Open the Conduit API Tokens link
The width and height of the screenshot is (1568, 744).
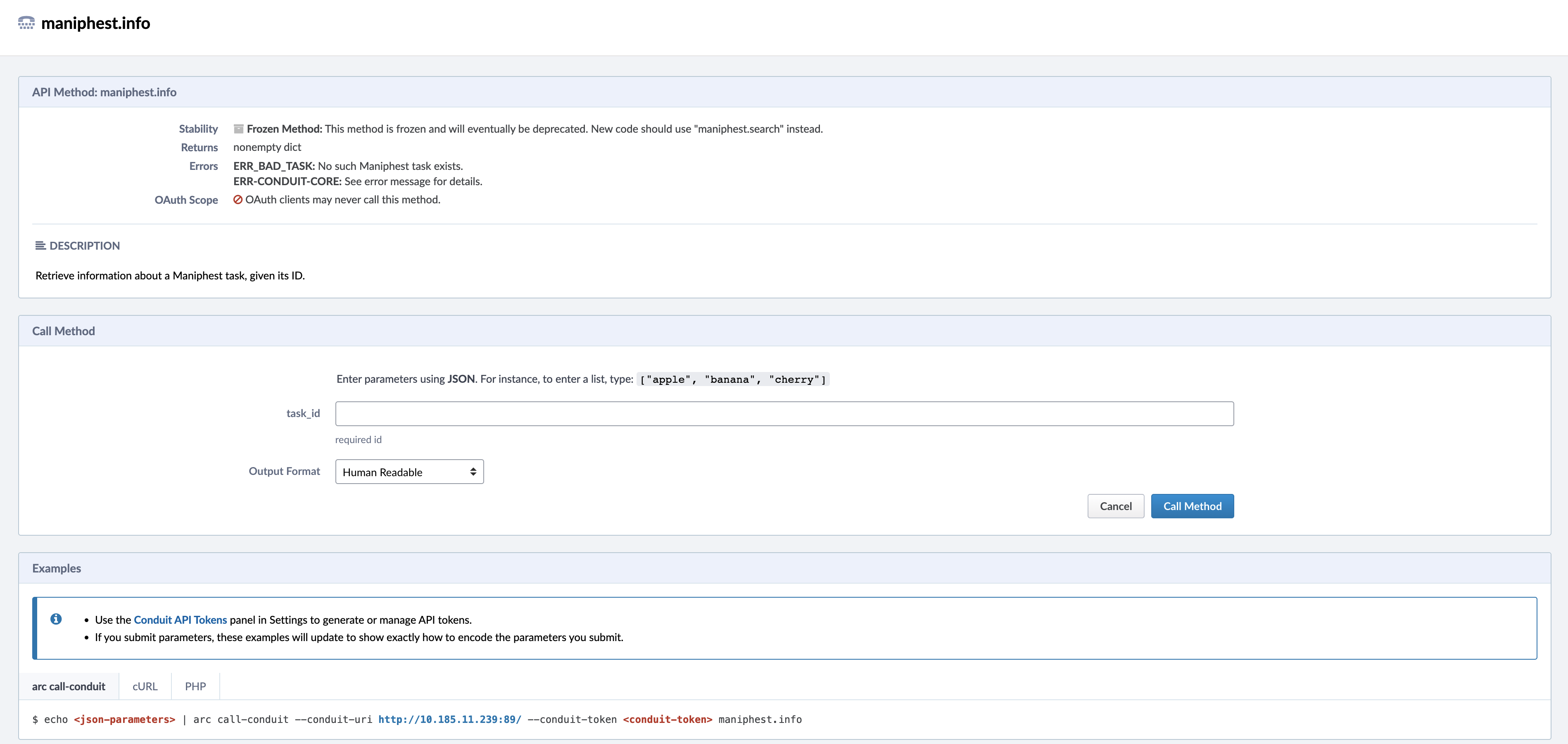click(x=180, y=619)
